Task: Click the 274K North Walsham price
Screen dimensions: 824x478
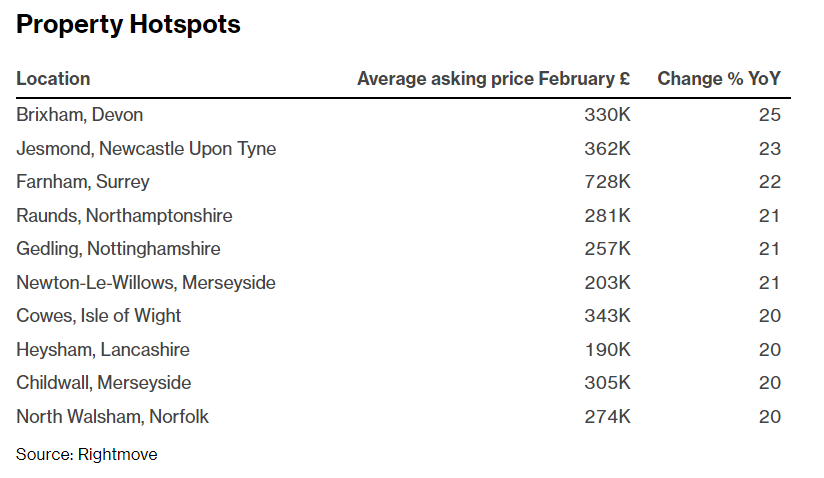Action: click(x=607, y=417)
